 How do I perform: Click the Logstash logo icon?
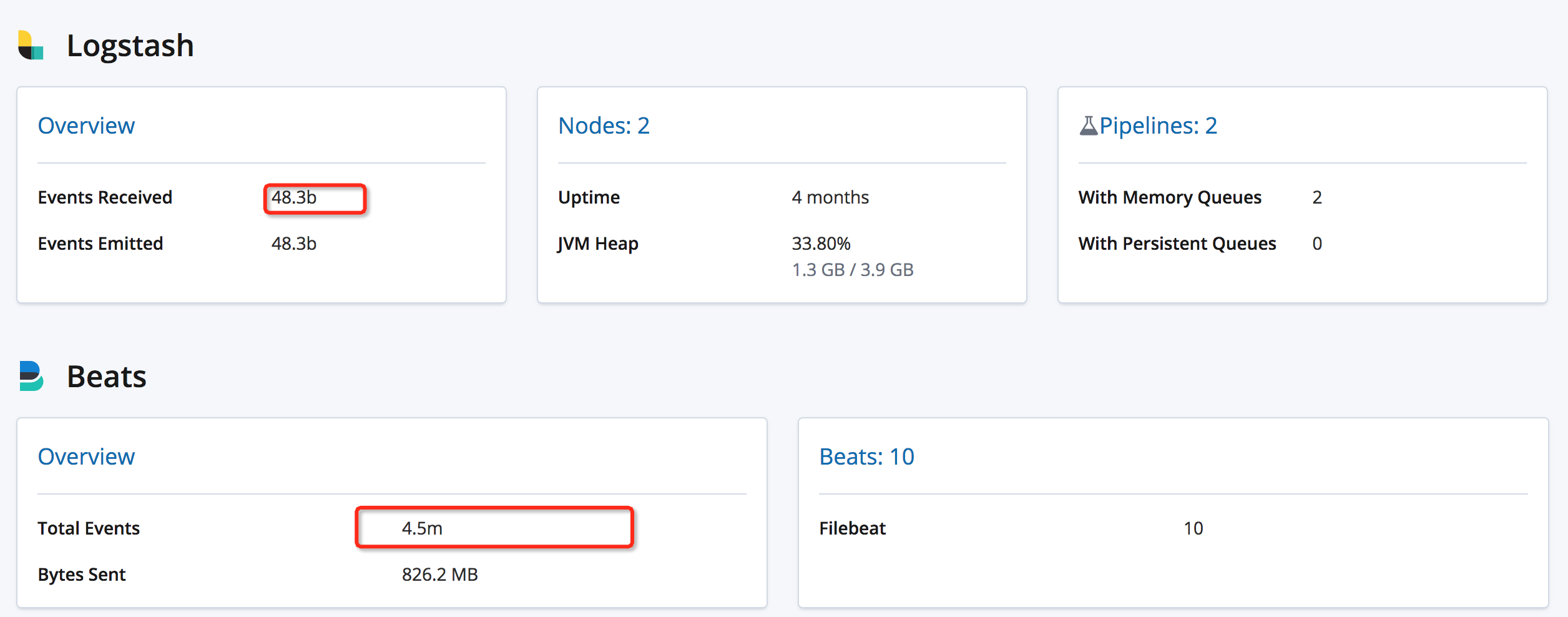(31, 45)
